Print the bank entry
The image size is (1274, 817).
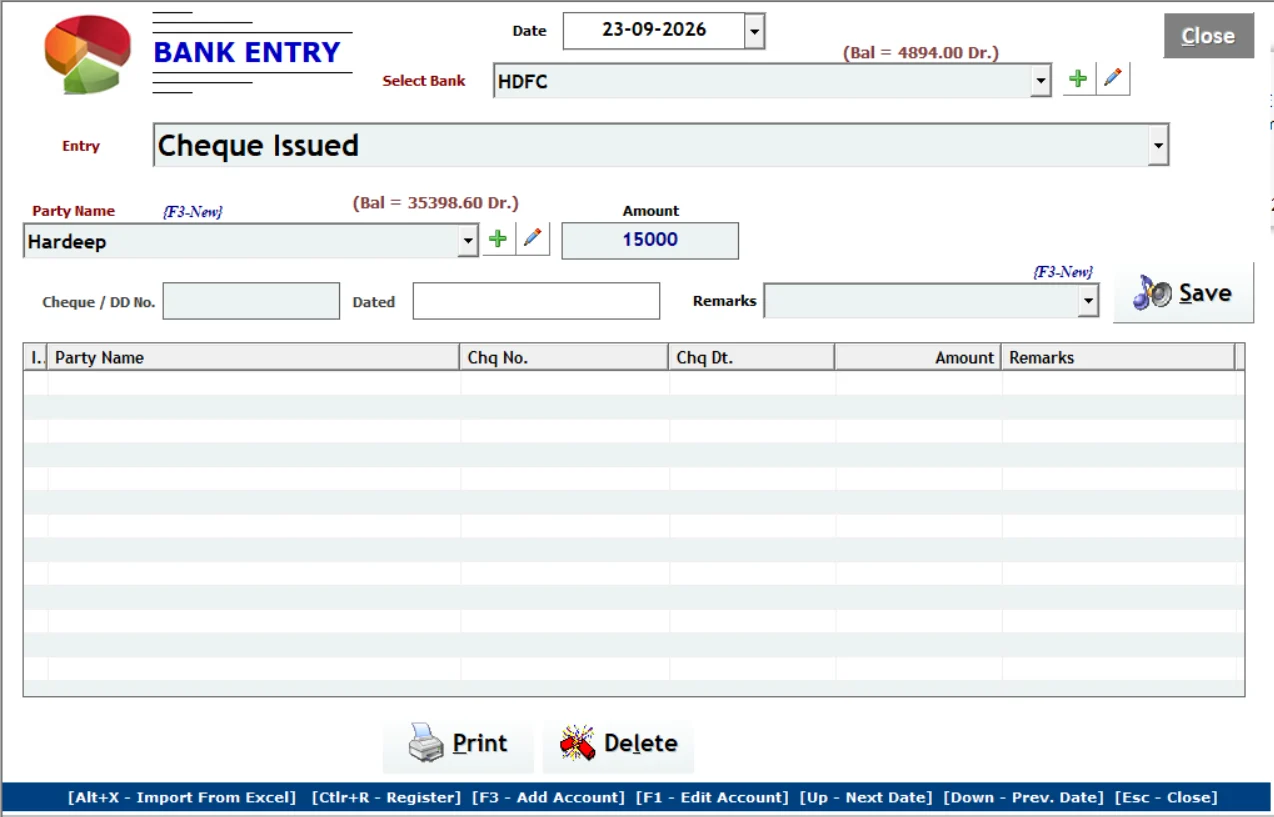[x=458, y=744]
